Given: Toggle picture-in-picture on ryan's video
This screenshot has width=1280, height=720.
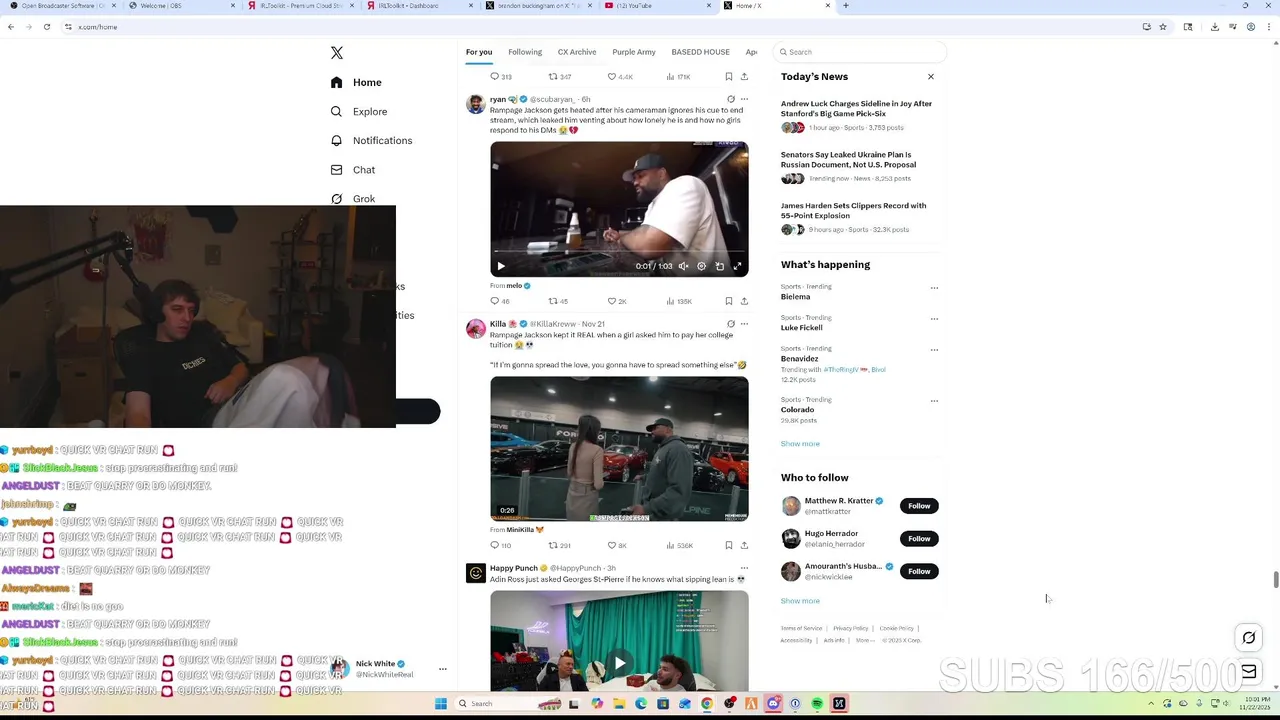Looking at the screenshot, I should [x=719, y=266].
